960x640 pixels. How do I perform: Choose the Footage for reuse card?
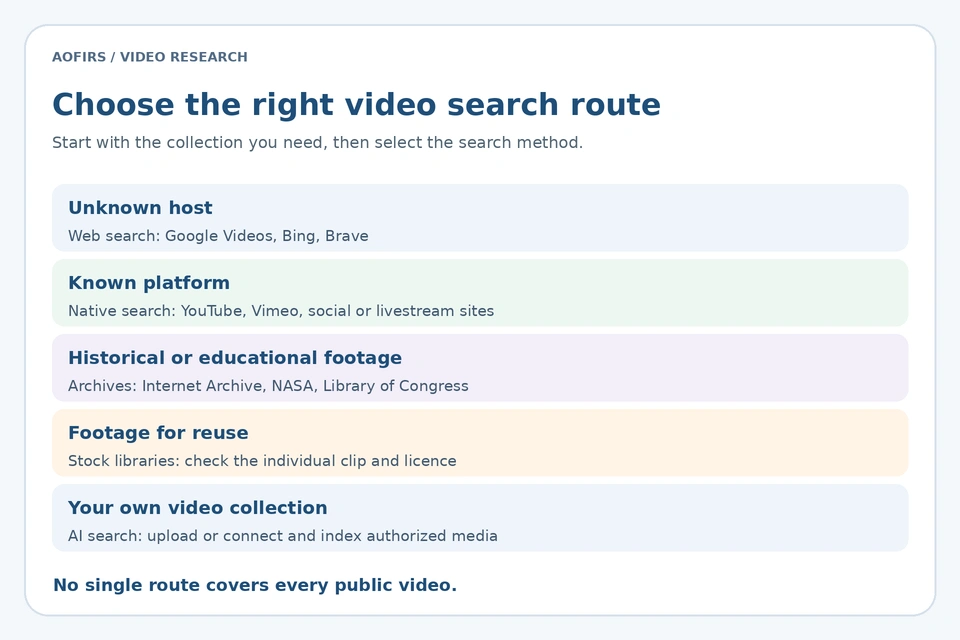coord(480,443)
